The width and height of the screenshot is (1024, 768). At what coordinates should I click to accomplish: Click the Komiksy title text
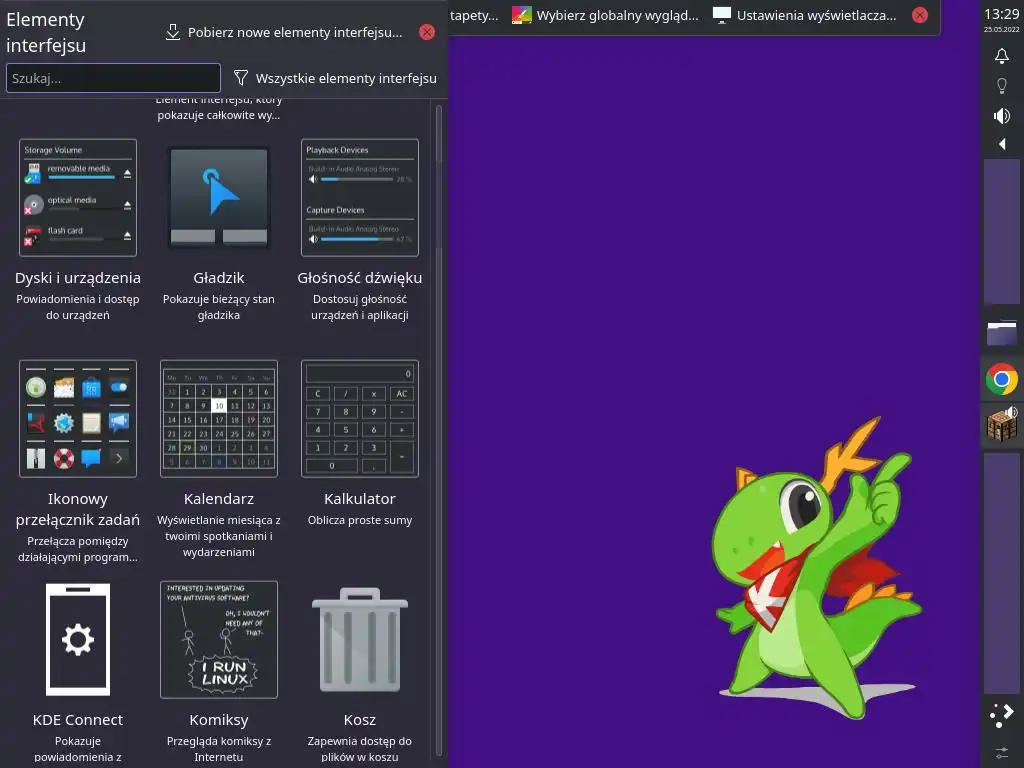219,720
